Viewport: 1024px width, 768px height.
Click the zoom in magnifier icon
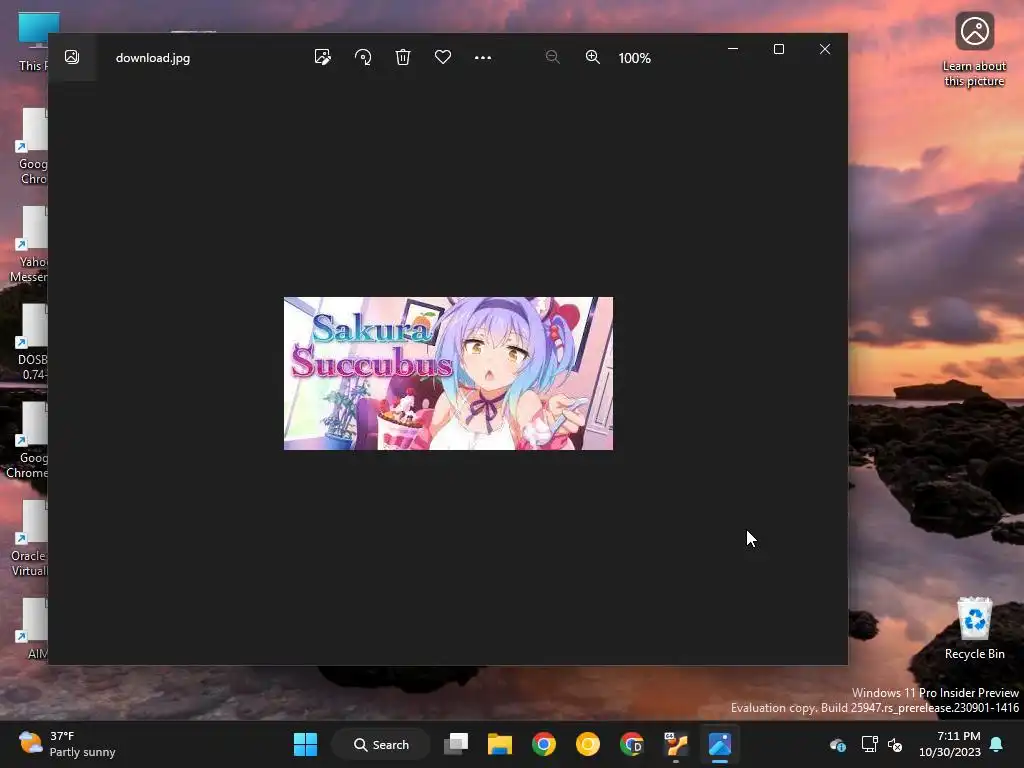coord(592,57)
